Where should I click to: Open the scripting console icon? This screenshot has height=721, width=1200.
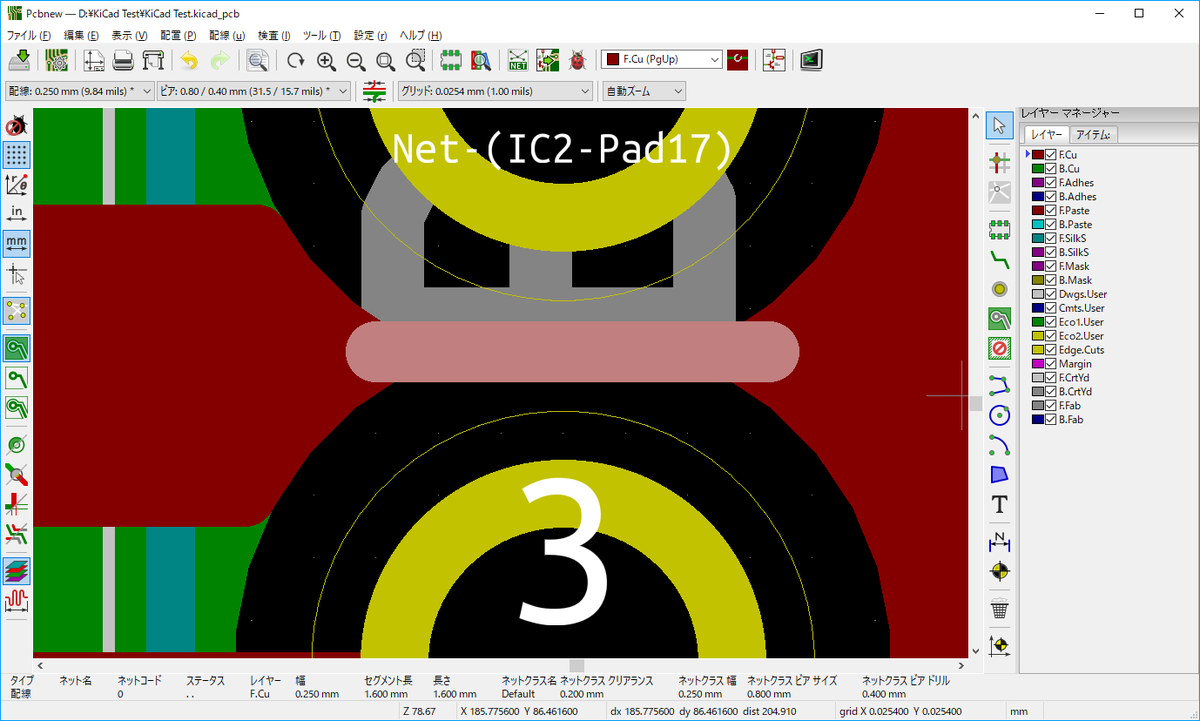811,60
